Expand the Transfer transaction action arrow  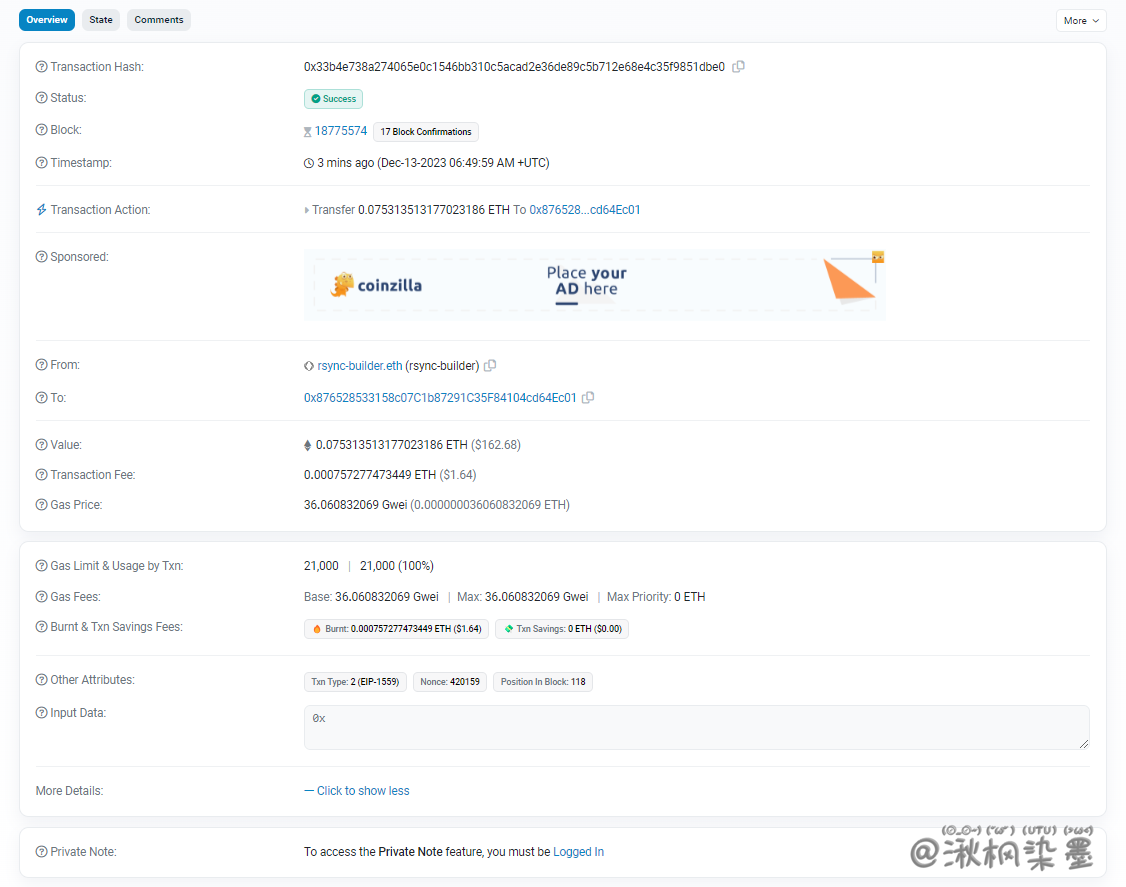tap(307, 211)
